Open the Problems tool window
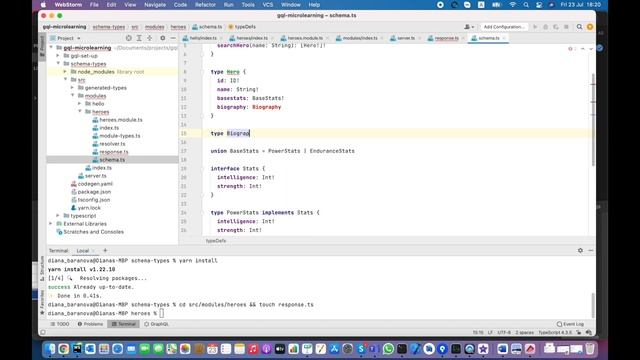The height and width of the screenshot is (360, 640). pyautogui.click(x=90, y=324)
